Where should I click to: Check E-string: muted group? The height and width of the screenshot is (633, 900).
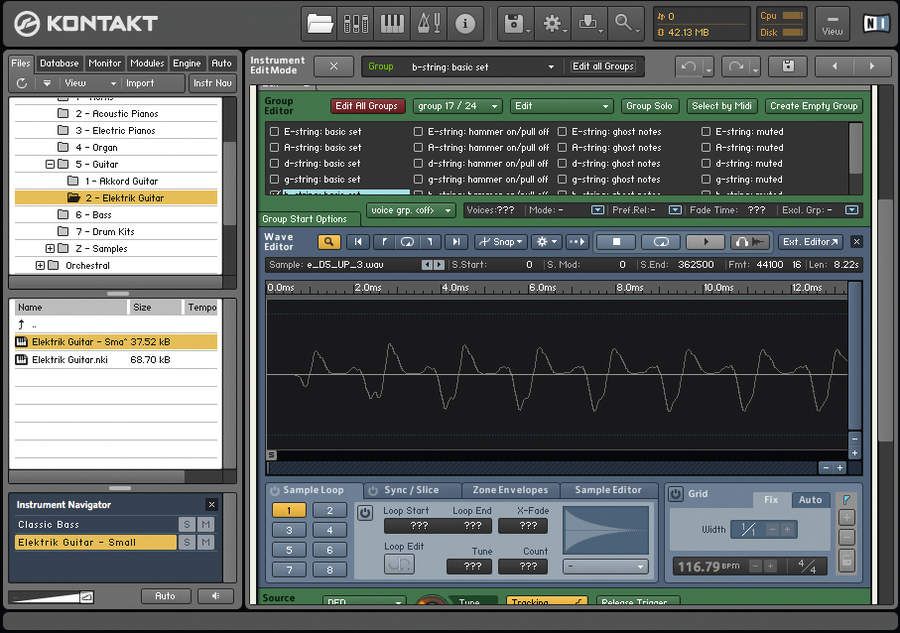click(x=705, y=131)
